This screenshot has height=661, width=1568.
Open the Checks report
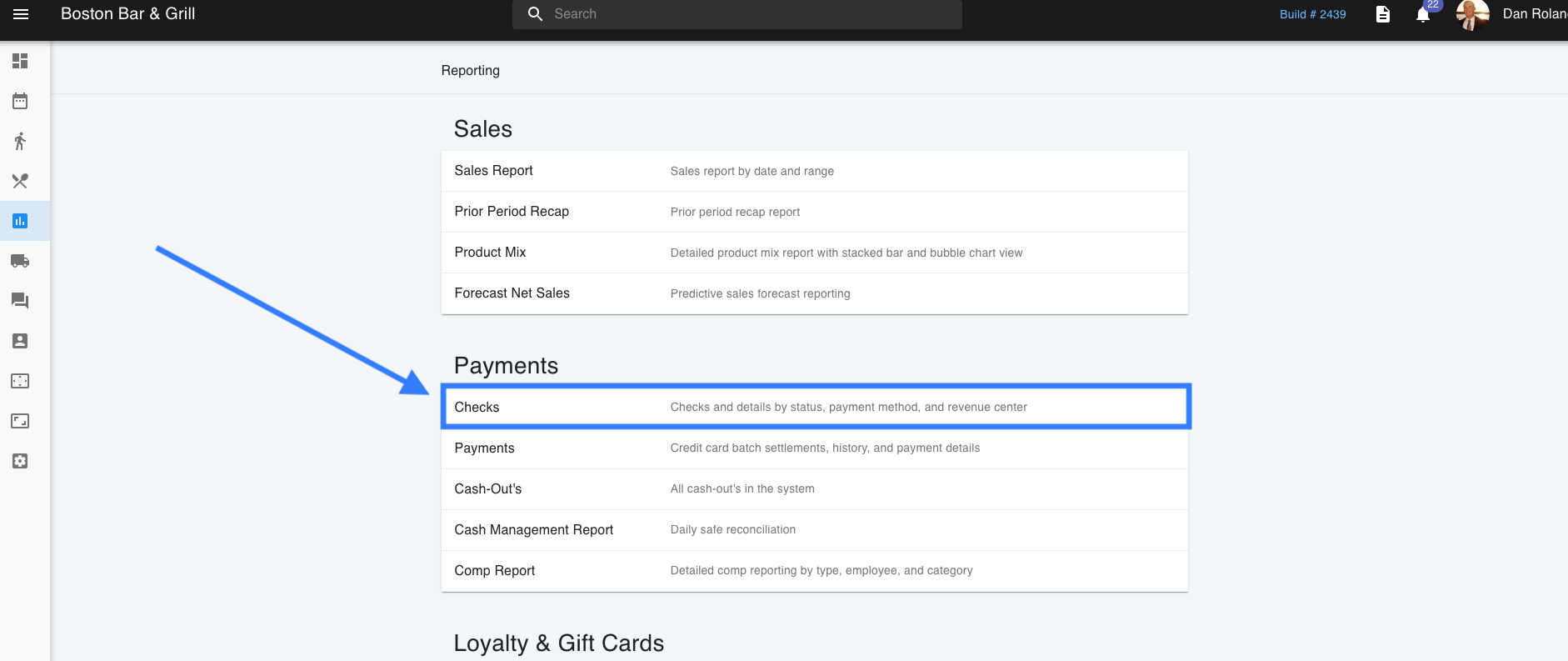click(x=477, y=407)
